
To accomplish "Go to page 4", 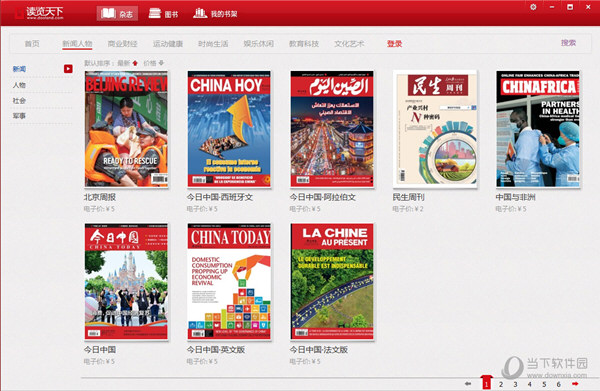I will coord(530,384).
